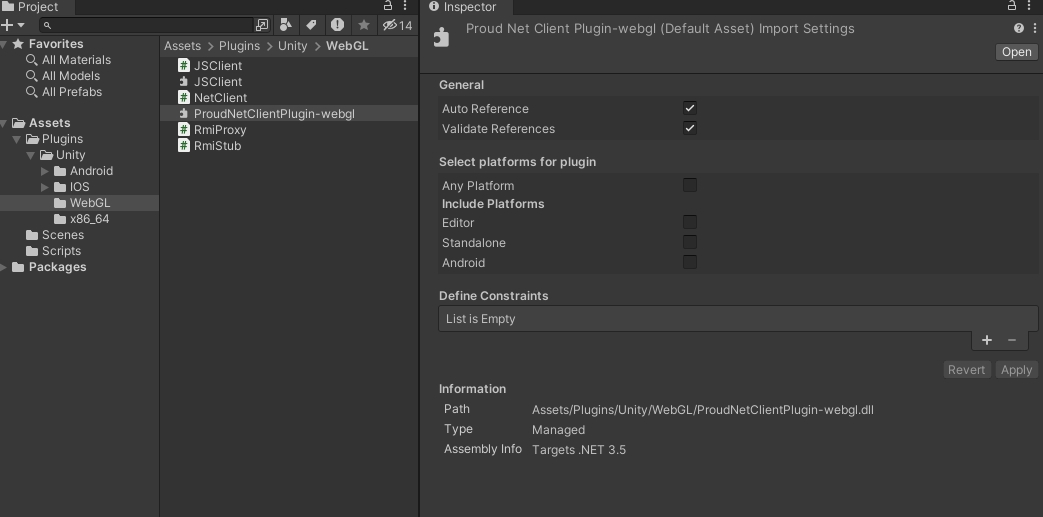The image size is (1043, 517).
Task: Check the Android platform checkbox
Action: pos(689,262)
